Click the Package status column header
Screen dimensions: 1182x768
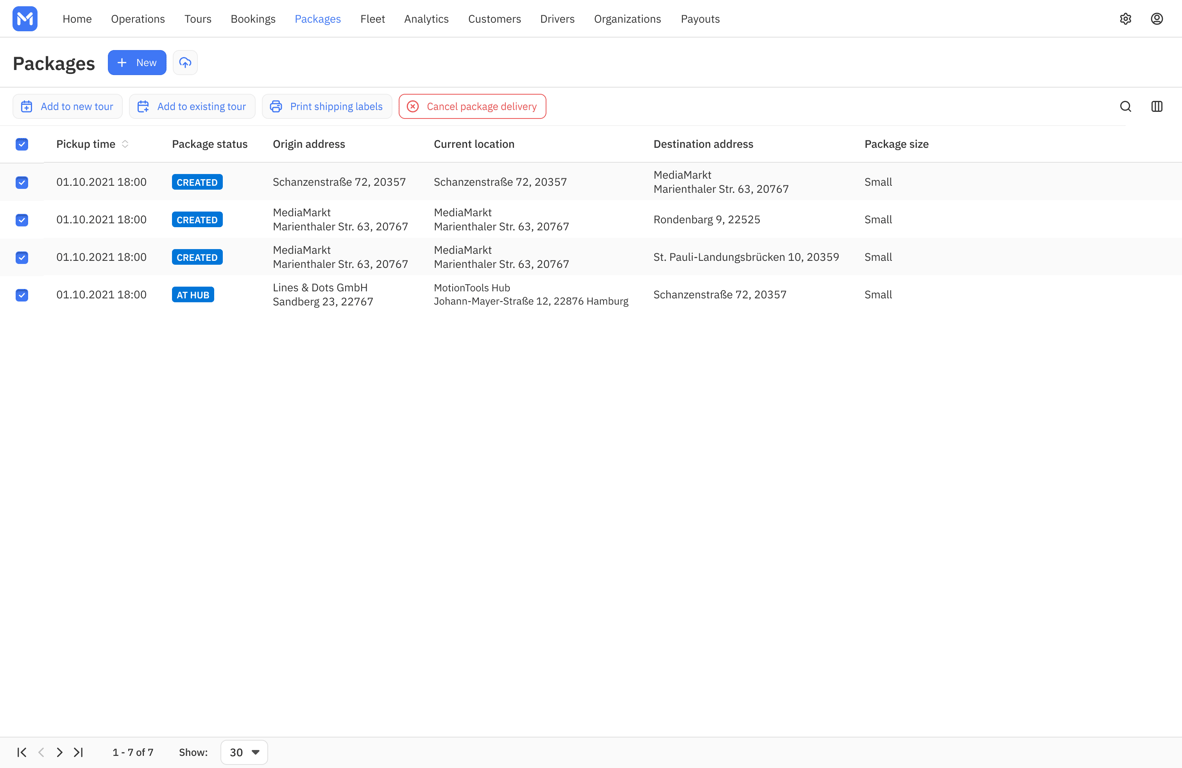pyautogui.click(x=210, y=144)
